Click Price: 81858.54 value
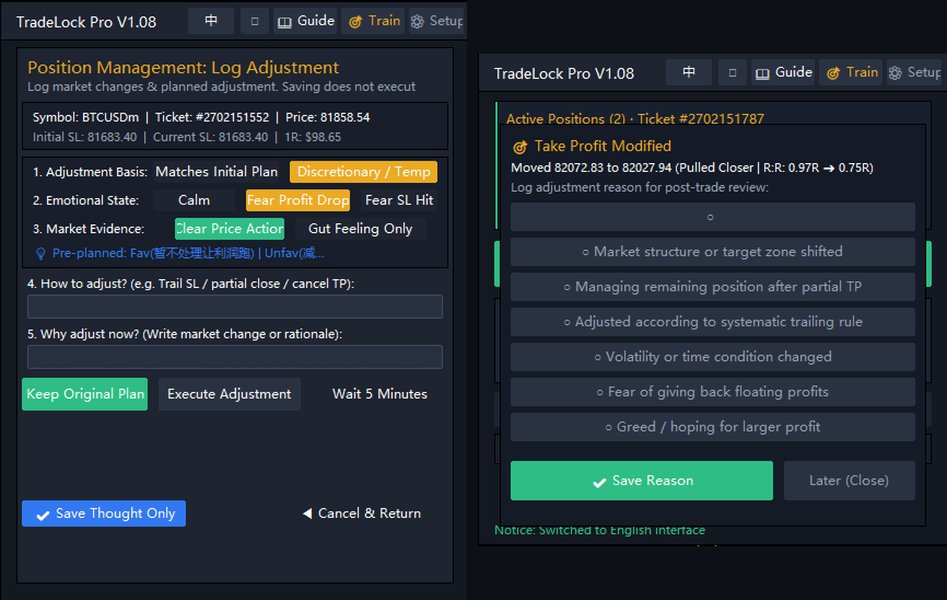The image size is (947, 600). 327,117
